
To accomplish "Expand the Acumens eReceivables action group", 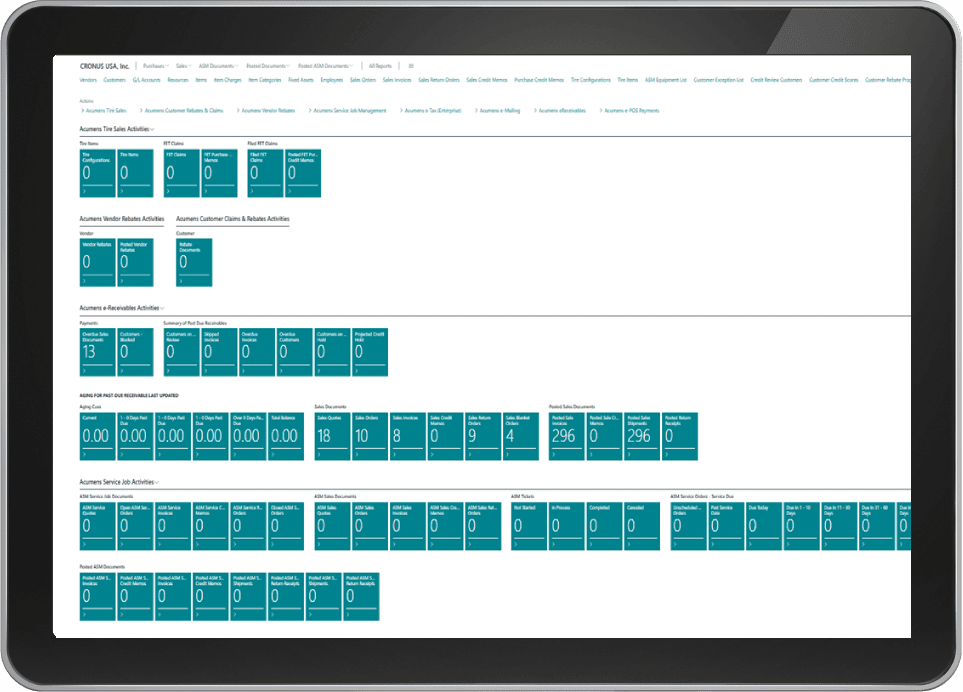I will pos(559,111).
